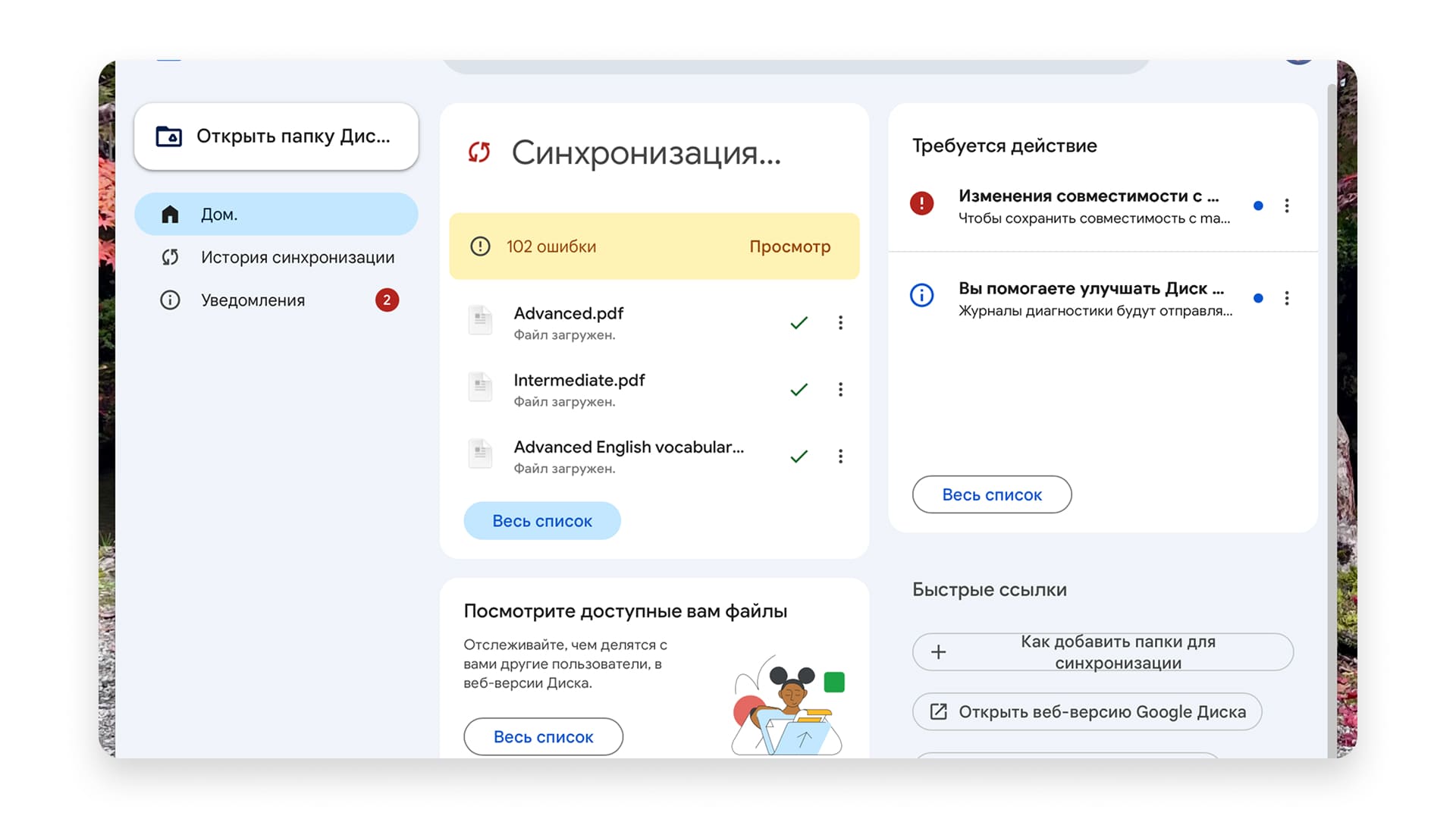Click Весь список under the sync file list
1456x819 pixels.
(x=541, y=520)
